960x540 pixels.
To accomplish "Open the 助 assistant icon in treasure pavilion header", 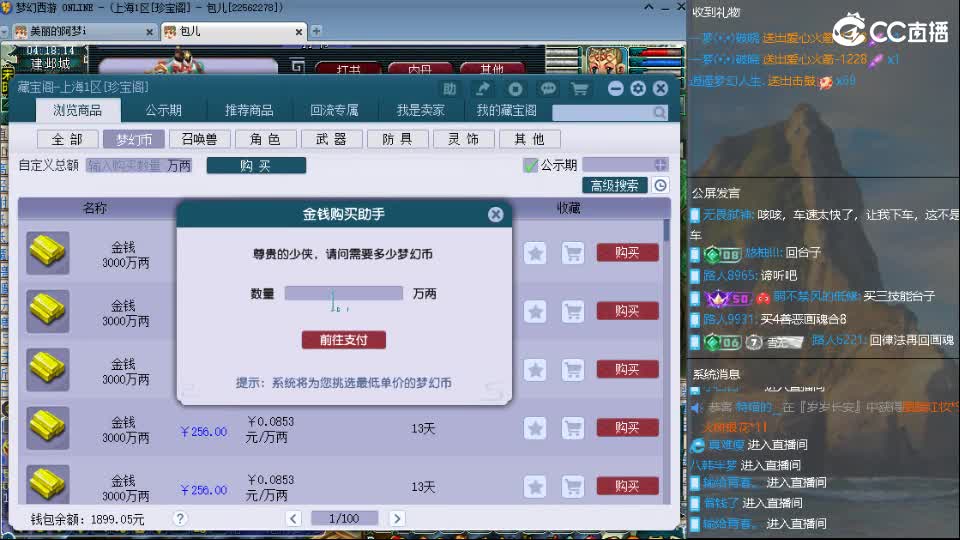I will point(449,89).
